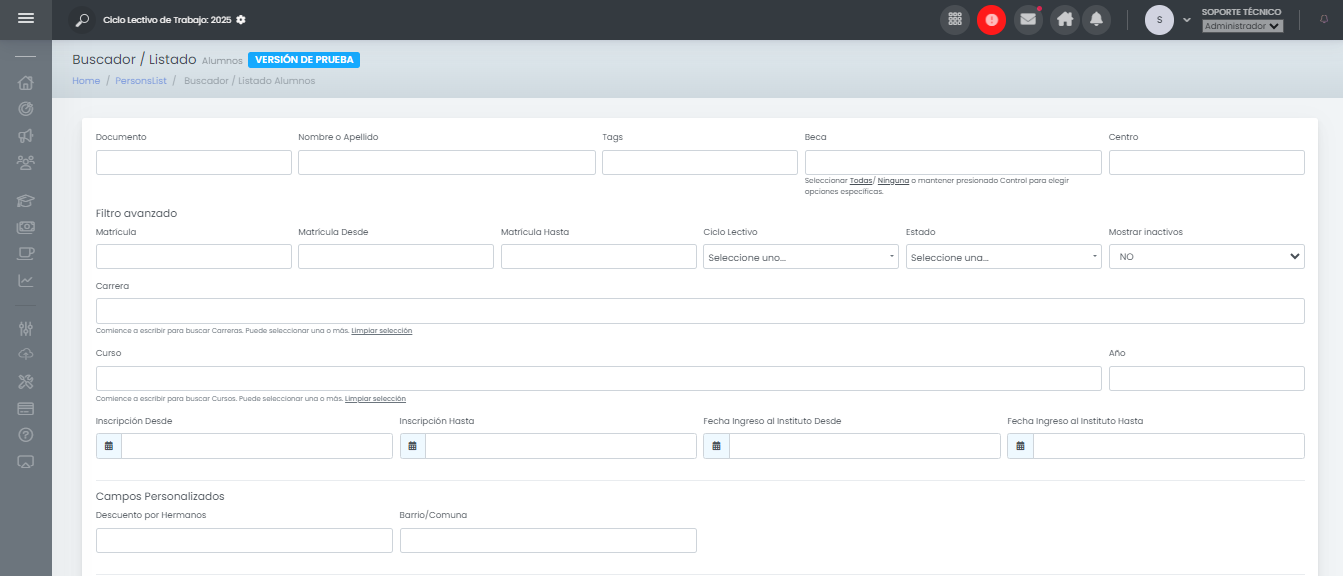Open calendar picker for Inscripción Hasta
This screenshot has height=576, width=1343.
click(413, 446)
